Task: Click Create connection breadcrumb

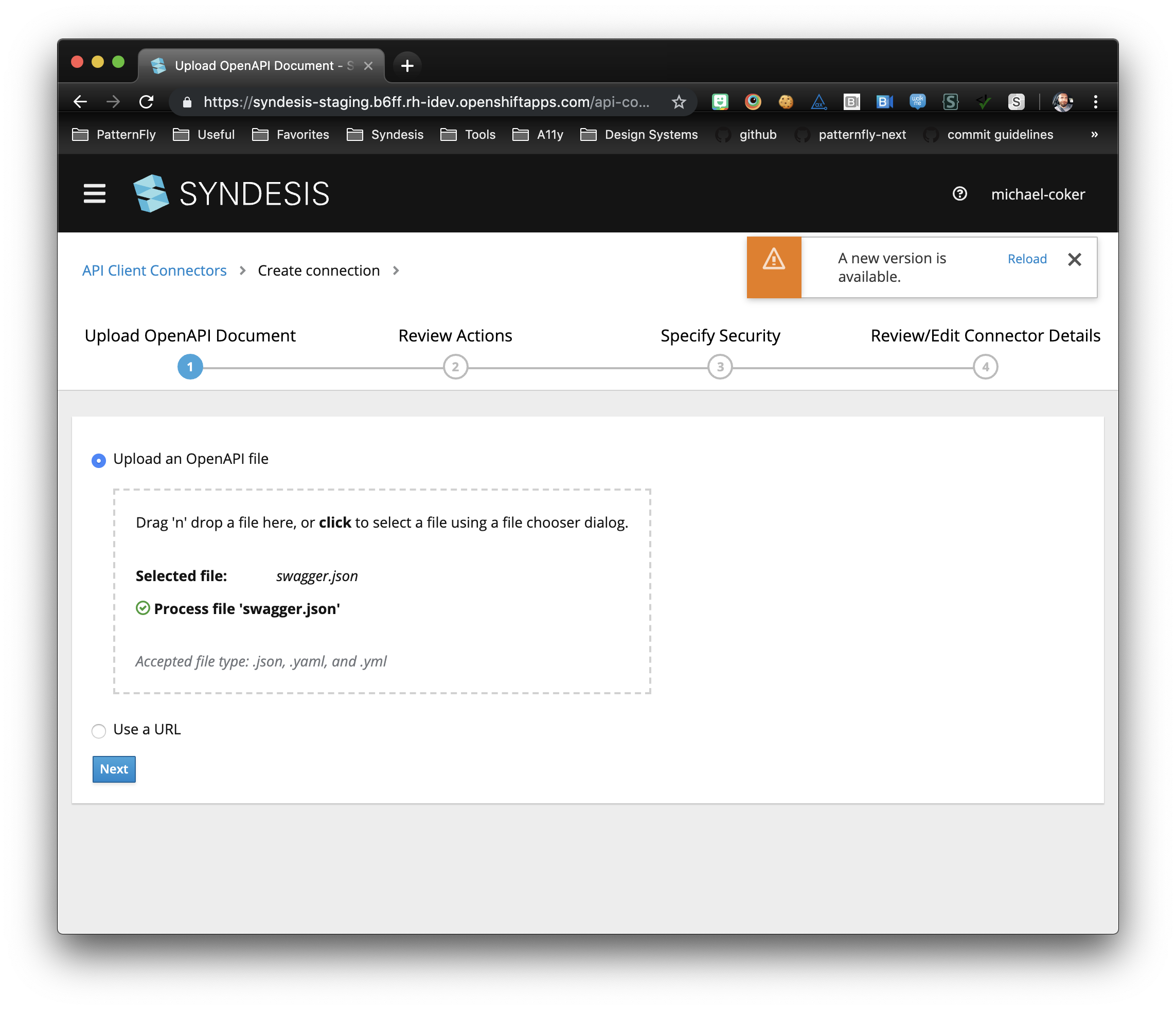Action: pos(318,270)
